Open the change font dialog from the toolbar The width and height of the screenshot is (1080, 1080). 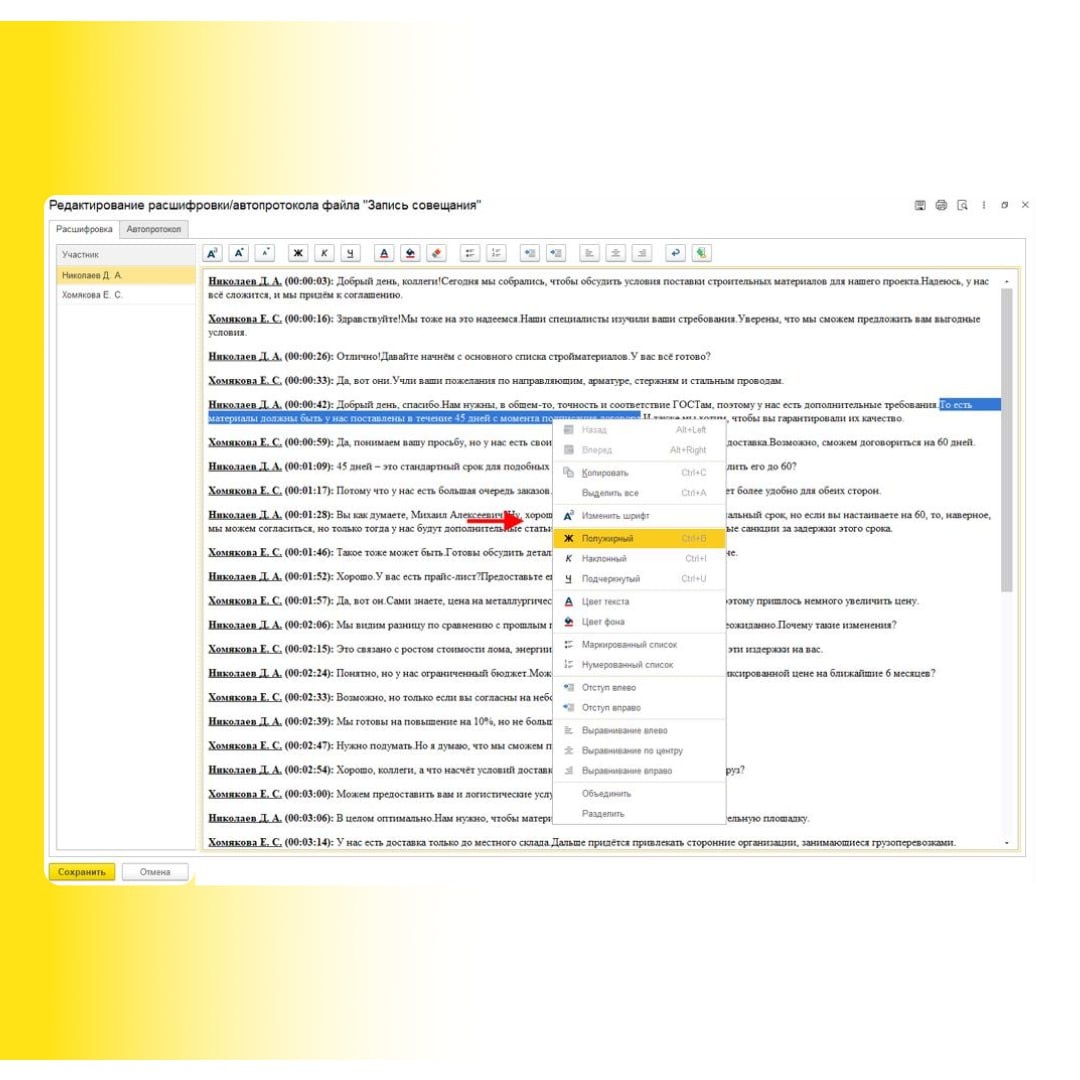coord(212,253)
